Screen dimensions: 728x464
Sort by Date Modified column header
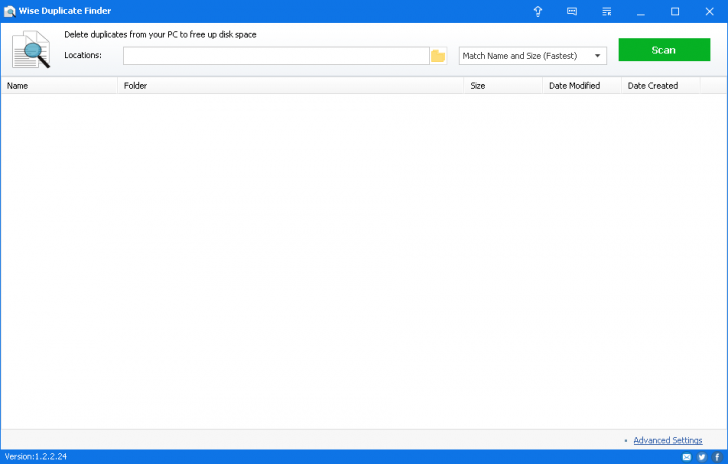coord(582,85)
